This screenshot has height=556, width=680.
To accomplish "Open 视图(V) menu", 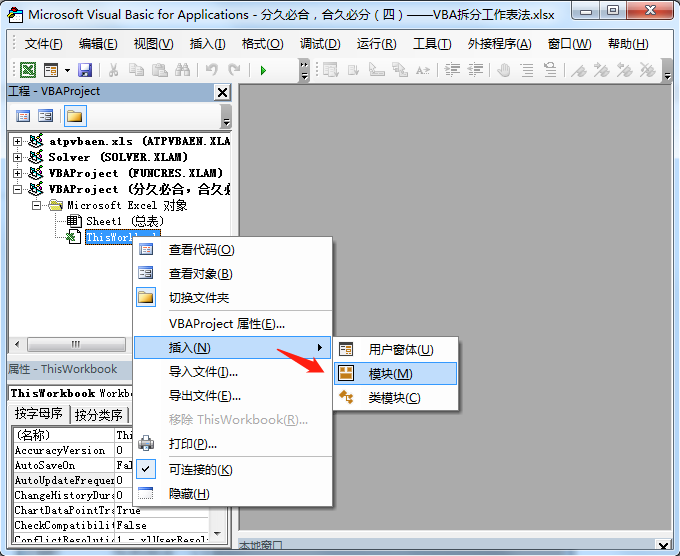I will tap(154, 44).
